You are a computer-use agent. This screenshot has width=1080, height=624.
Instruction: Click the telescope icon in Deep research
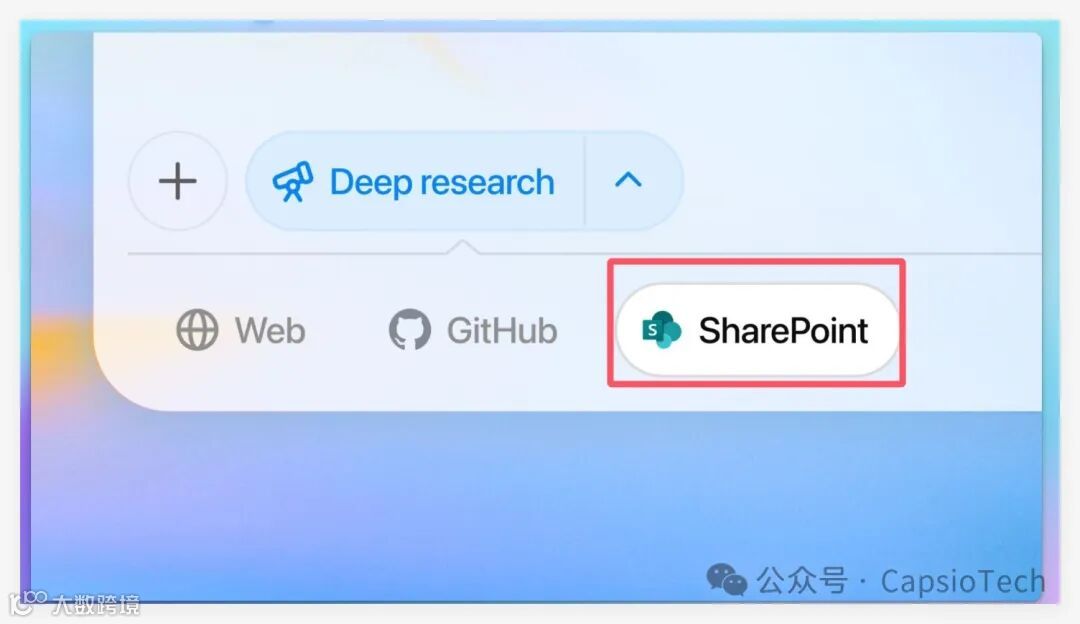pos(293,182)
